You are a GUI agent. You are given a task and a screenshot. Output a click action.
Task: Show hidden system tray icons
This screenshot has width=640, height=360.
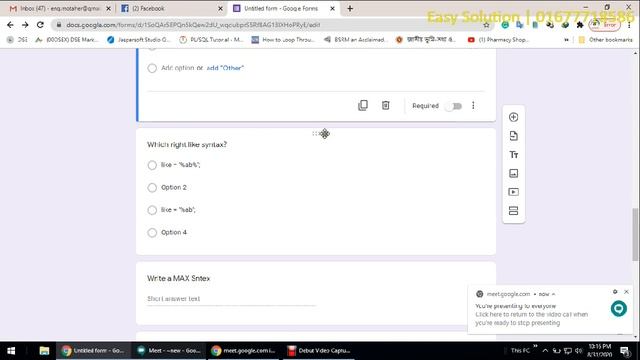545,351
